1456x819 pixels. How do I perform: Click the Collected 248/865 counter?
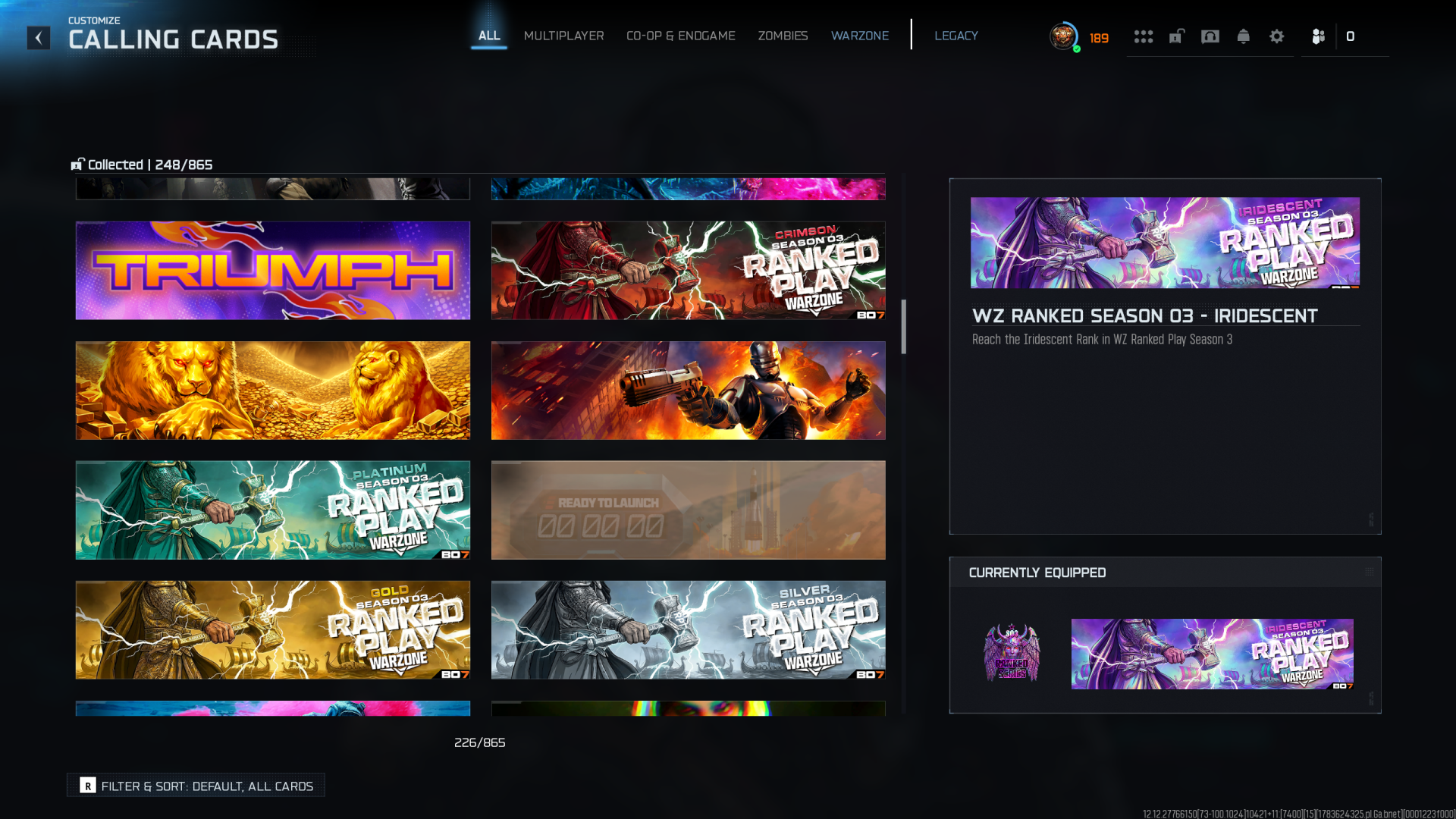(x=142, y=165)
